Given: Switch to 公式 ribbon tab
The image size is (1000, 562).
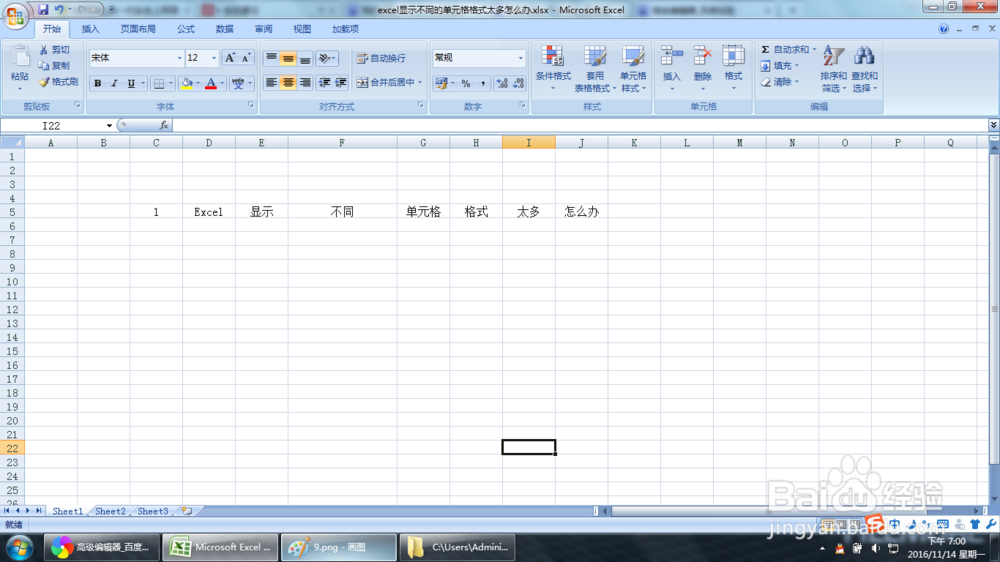Looking at the screenshot, I should (x=186, y=29).
